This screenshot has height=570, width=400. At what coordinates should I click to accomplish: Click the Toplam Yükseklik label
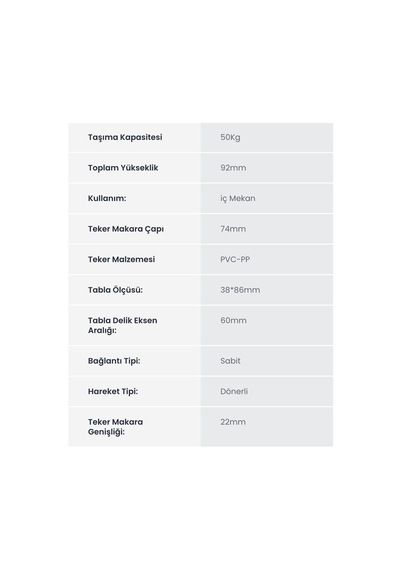(x=123, y=168)
